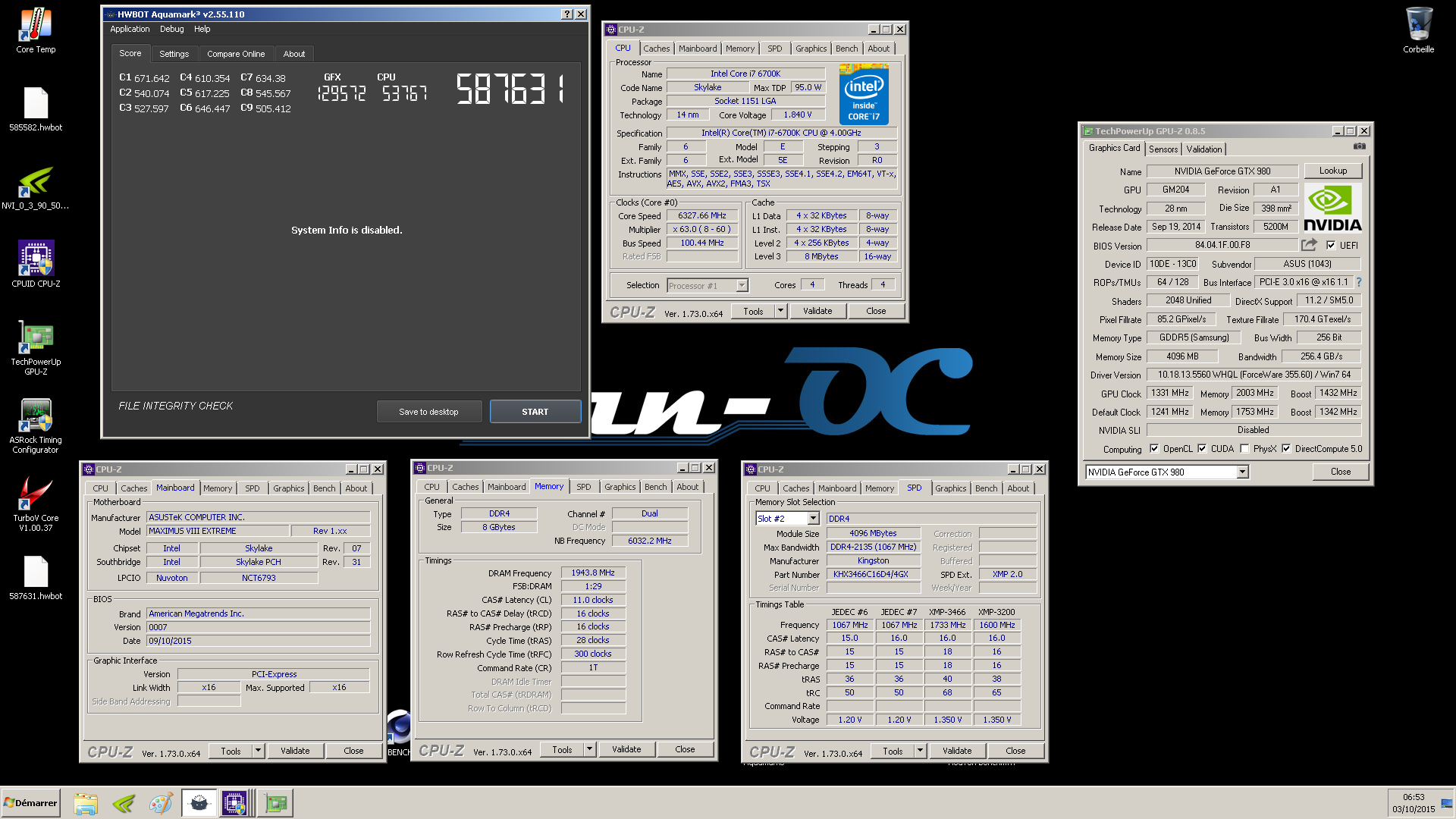This screenshot has width=1456, height=819.
Task: Open the TurboV Core desktop shortcut
Action: click(x=36, y=504)
